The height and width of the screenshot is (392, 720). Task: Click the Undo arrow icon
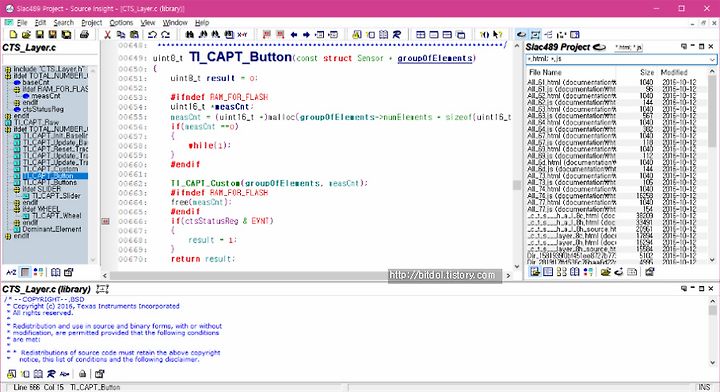tap(152, 34)
